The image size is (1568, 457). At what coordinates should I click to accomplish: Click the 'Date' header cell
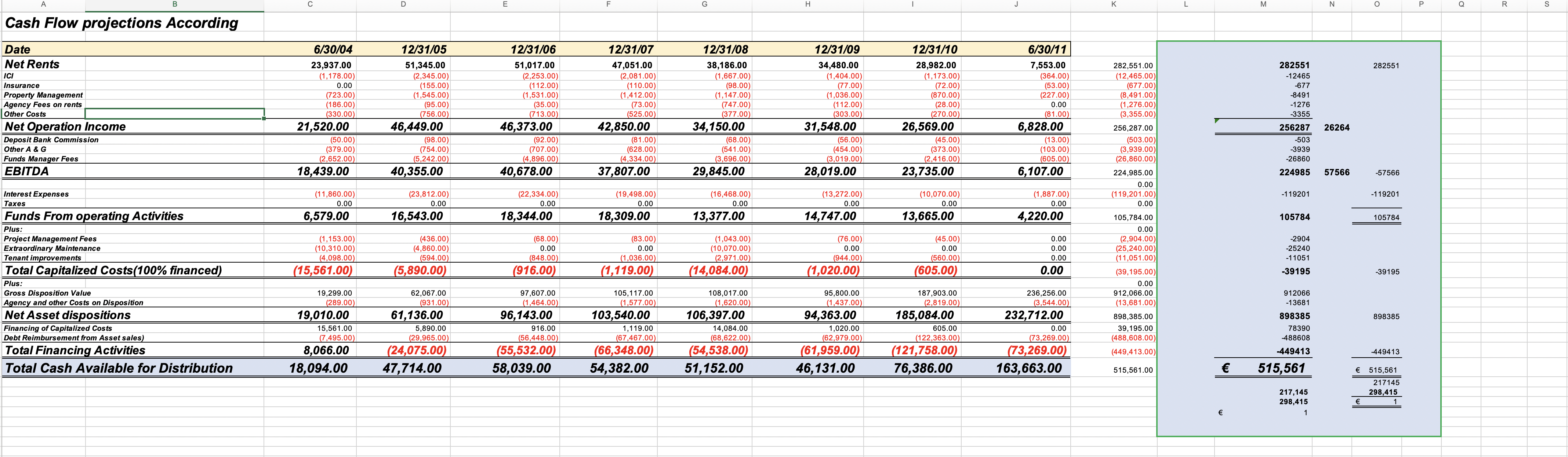click(x=17, y=49)
